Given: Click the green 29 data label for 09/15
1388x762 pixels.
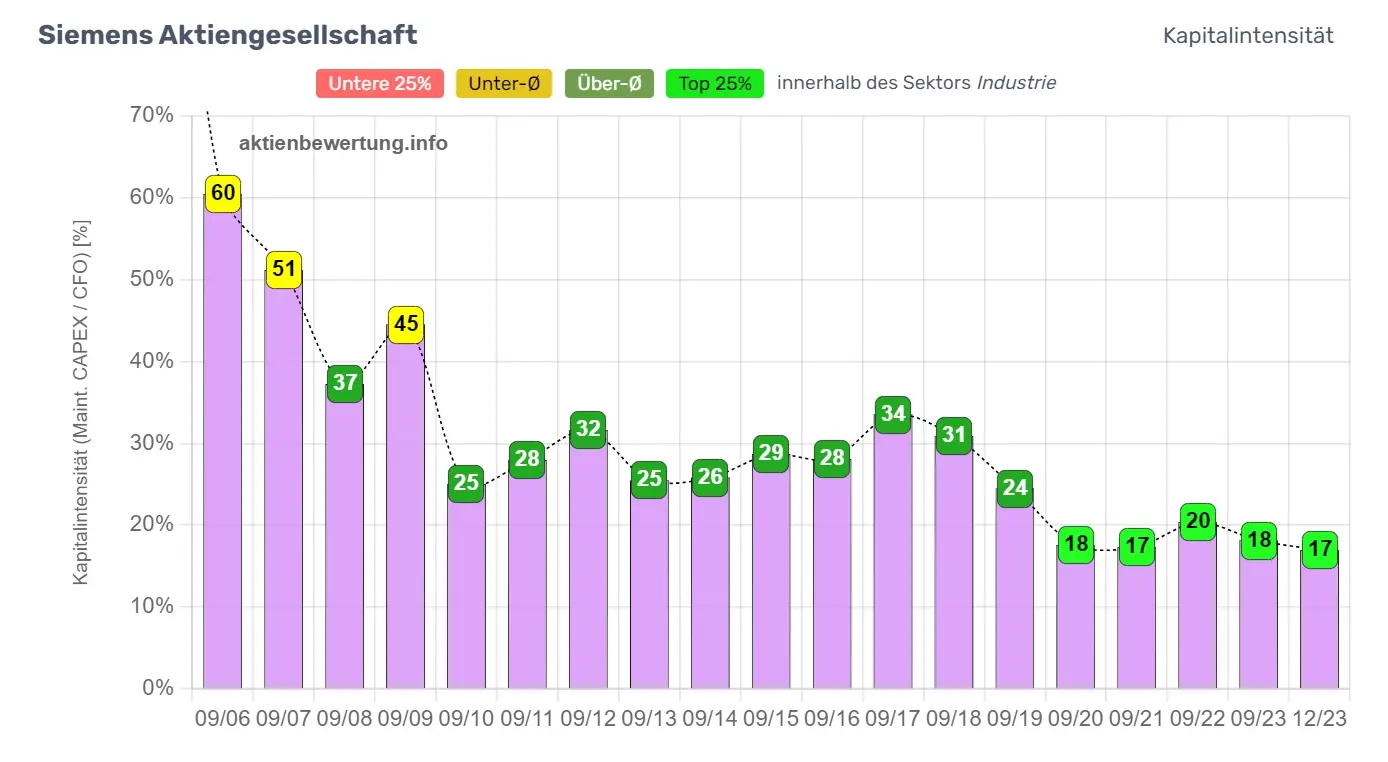Looking at the screenshot, I should click(x=771, y=453).
